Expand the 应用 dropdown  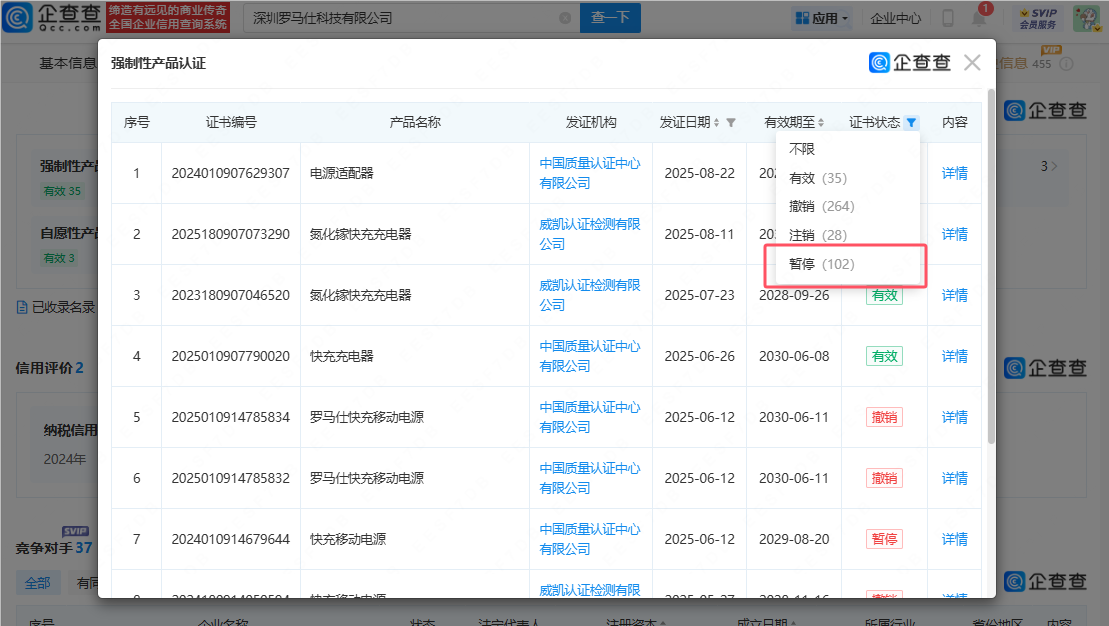820,18
